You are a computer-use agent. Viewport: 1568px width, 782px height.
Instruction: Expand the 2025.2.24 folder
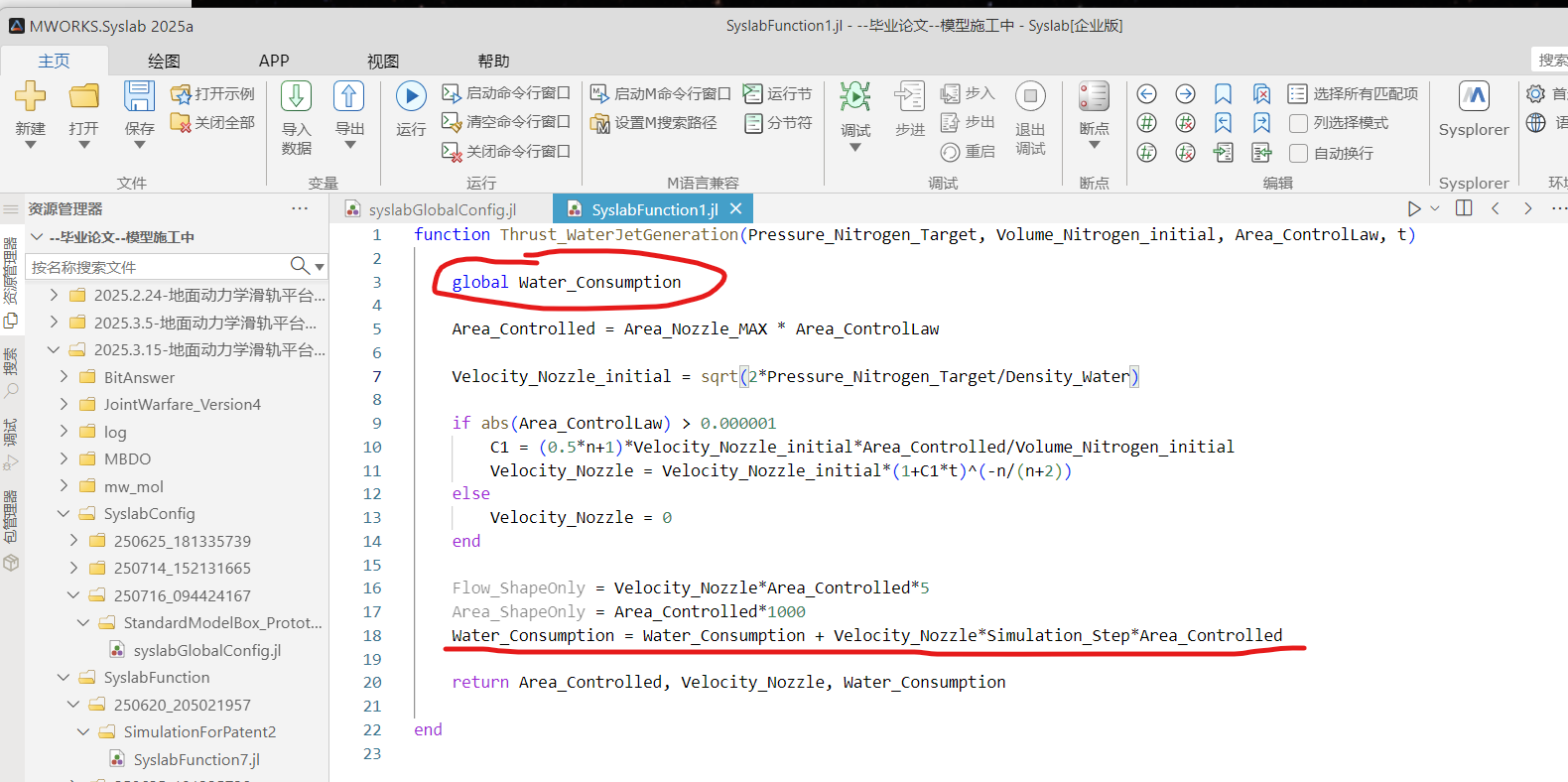pyautogui.click(x=54, y=295)
